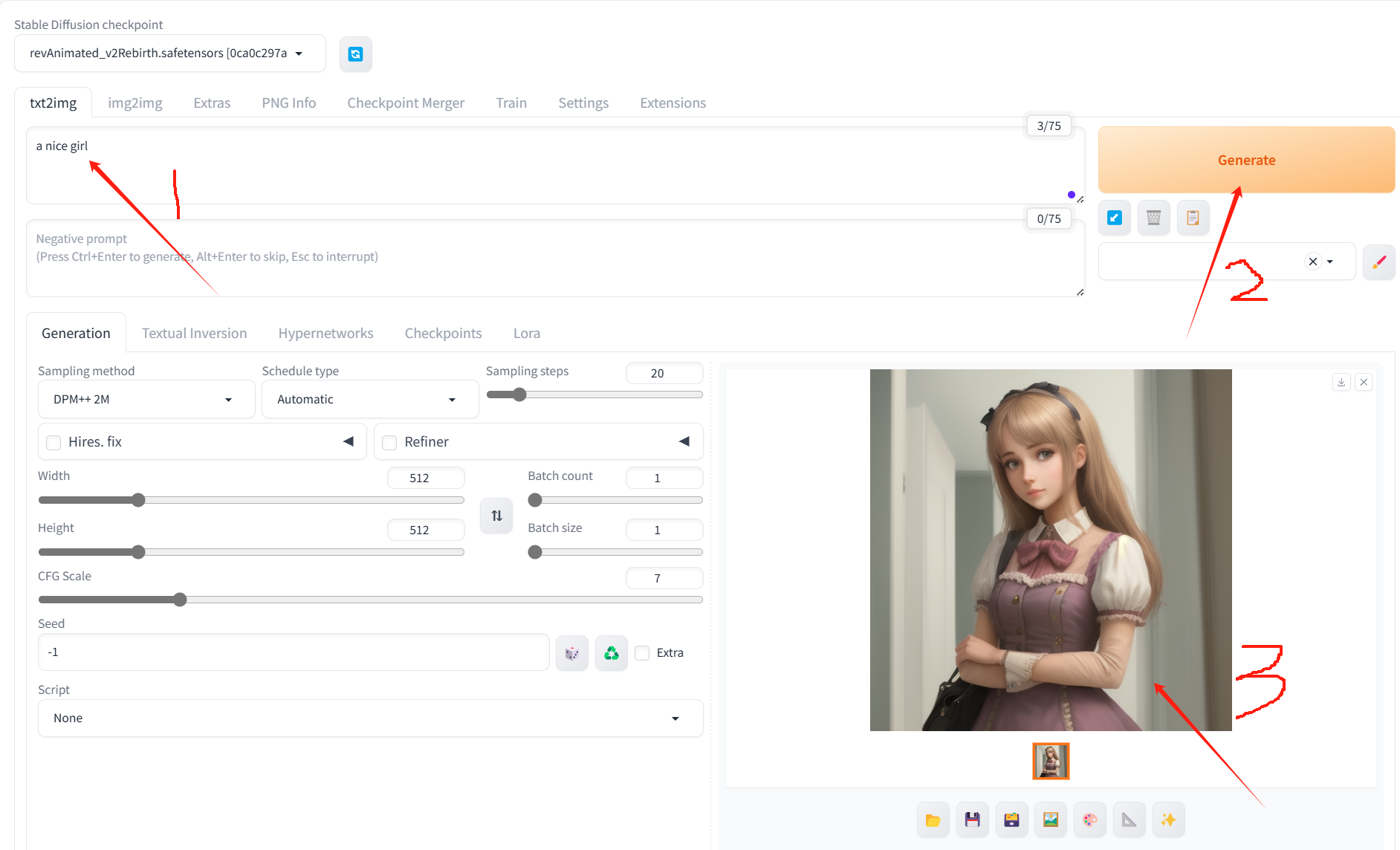
Task: Open Sampling method dropdown DPM++ 2M
Action: tap(146, 400)
